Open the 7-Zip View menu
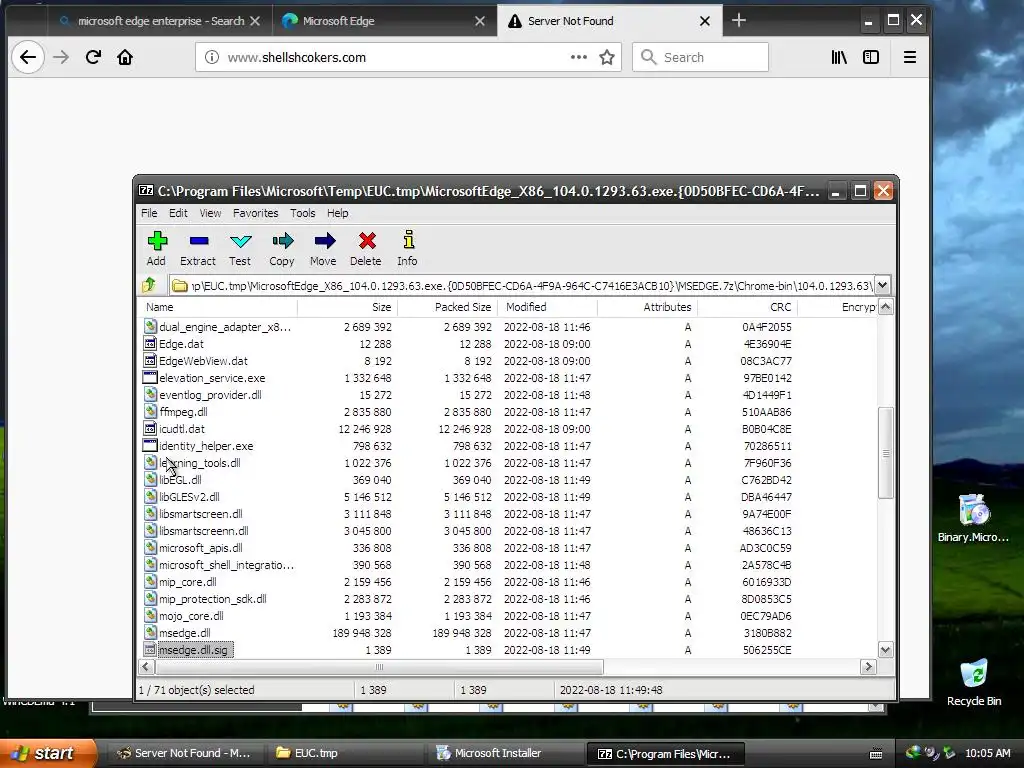Screen dimensions: 1024x768 (210, 213)
